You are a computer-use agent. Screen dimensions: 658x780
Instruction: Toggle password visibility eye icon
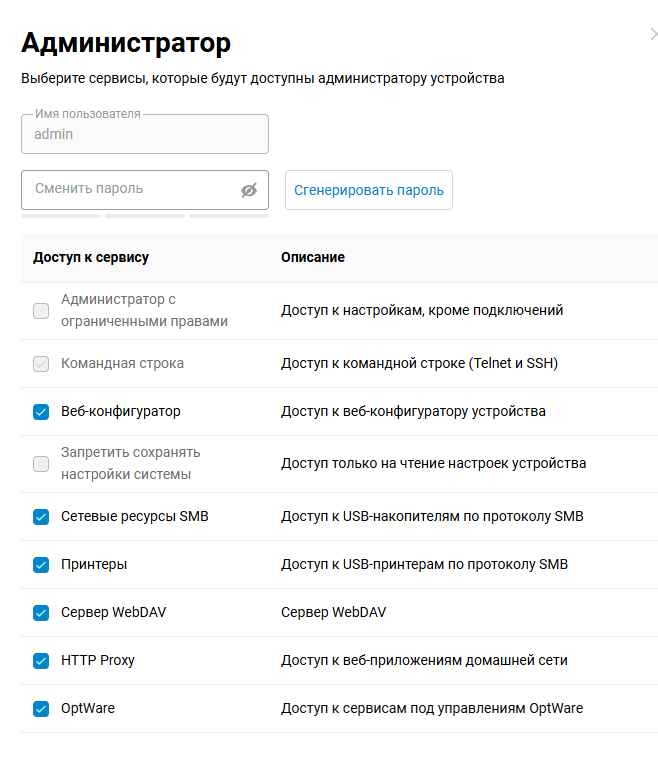(x=249, y=190)
